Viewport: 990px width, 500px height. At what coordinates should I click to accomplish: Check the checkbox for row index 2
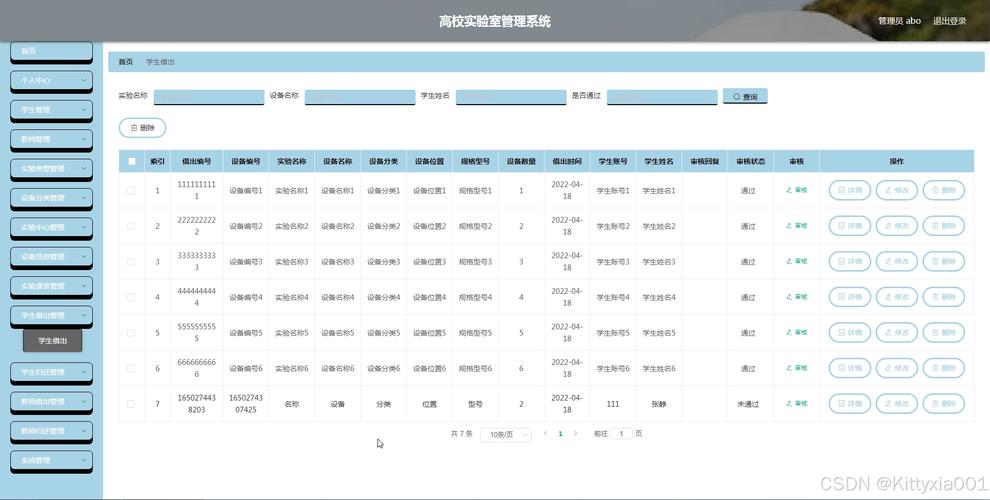pos(131,226)
